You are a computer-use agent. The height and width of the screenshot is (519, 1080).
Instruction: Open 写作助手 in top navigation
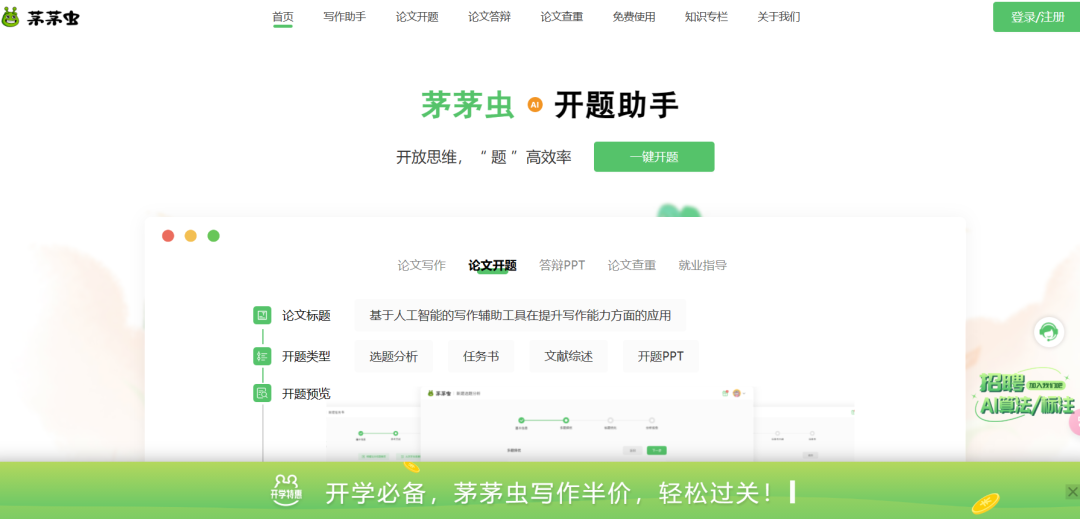point(344,17)
